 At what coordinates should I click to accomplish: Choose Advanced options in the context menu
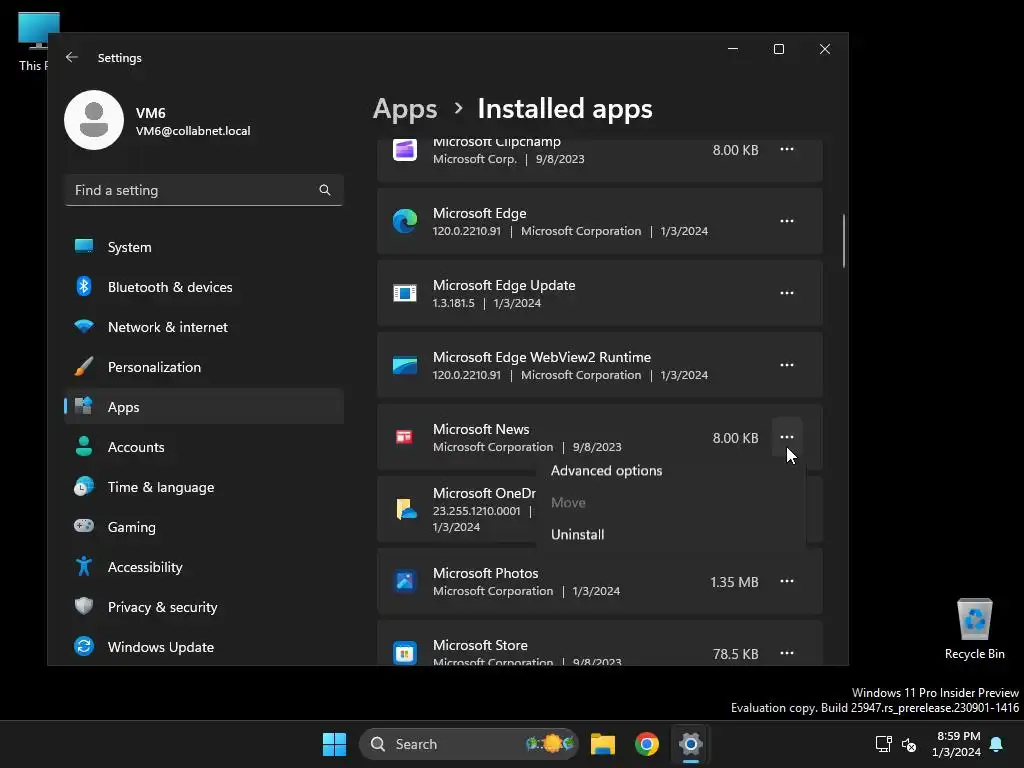coord(671,471)
